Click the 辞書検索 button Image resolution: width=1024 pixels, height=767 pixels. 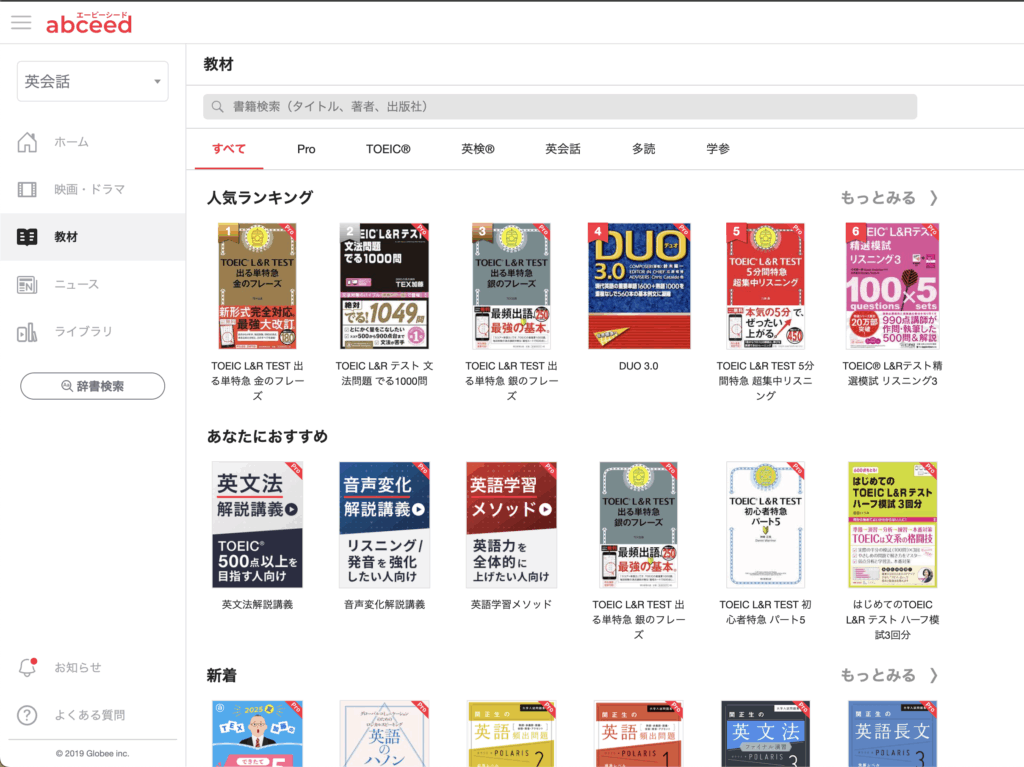click(92, 386)
